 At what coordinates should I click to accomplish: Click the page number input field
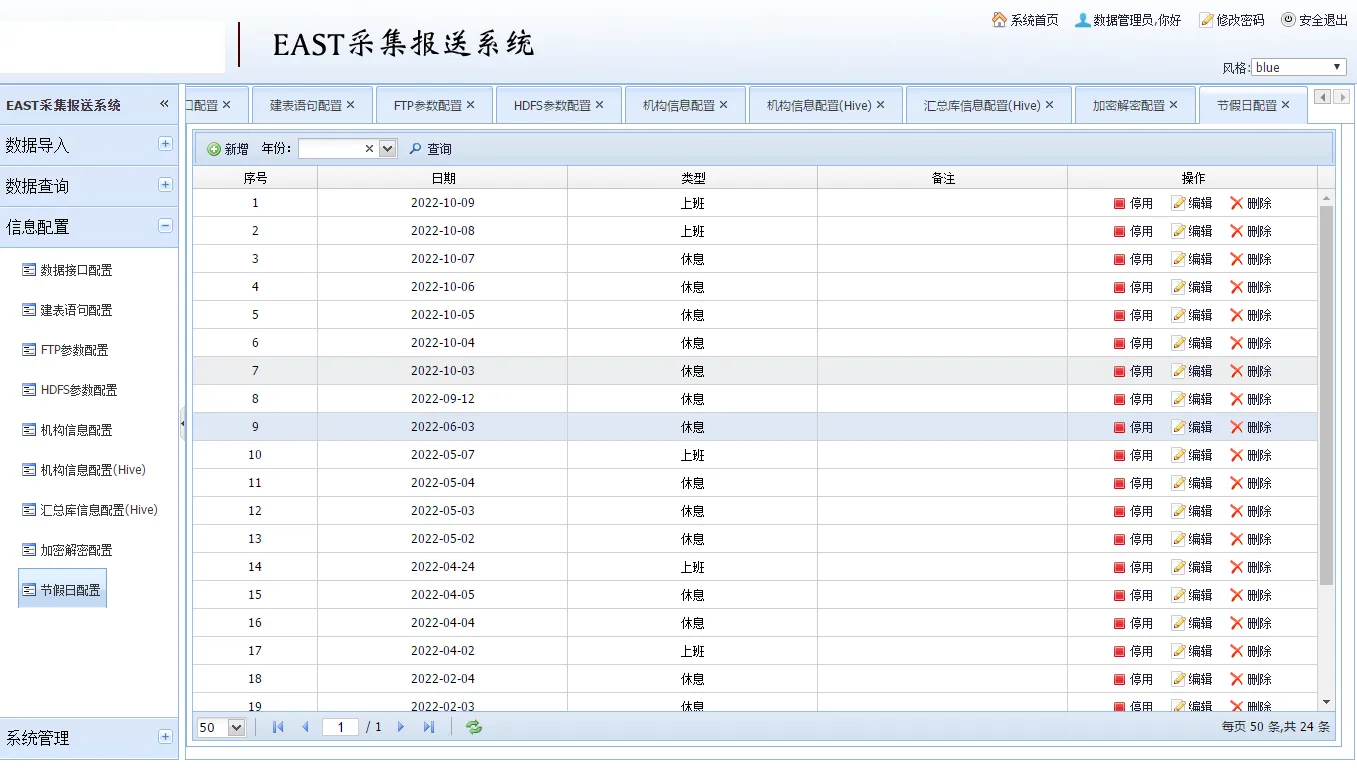click(340, 727)
